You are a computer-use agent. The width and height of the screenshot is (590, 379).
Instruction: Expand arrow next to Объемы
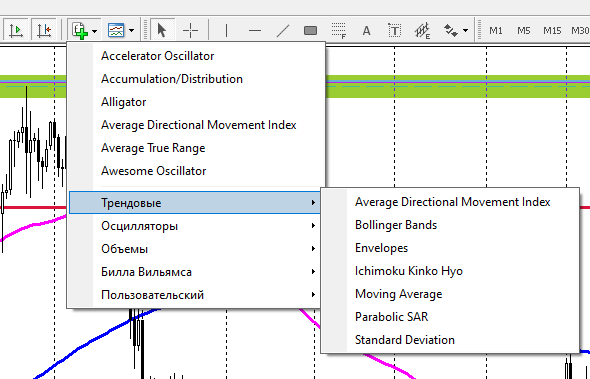tap(313, 249)
